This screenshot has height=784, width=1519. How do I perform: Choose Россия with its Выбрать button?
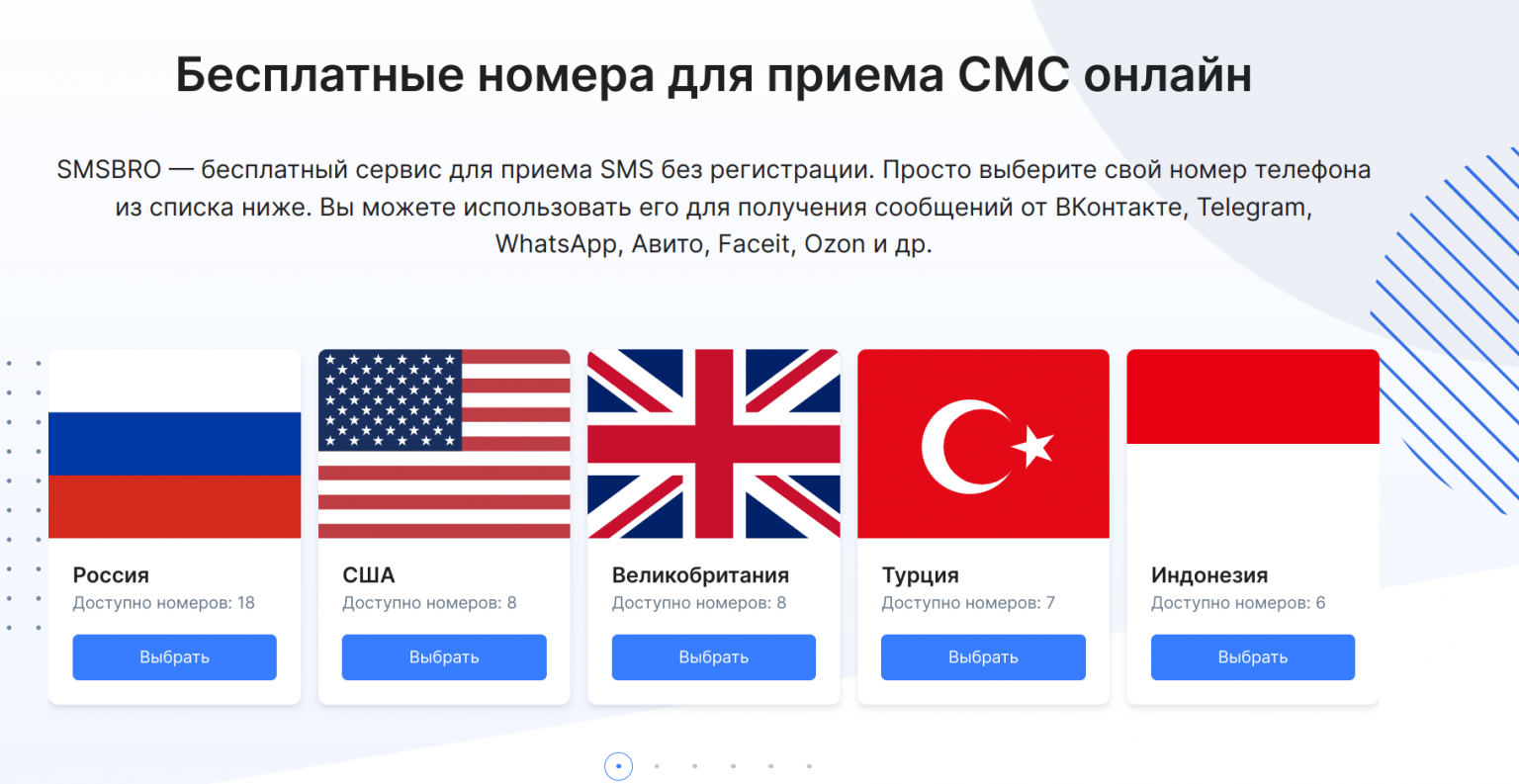174,657
